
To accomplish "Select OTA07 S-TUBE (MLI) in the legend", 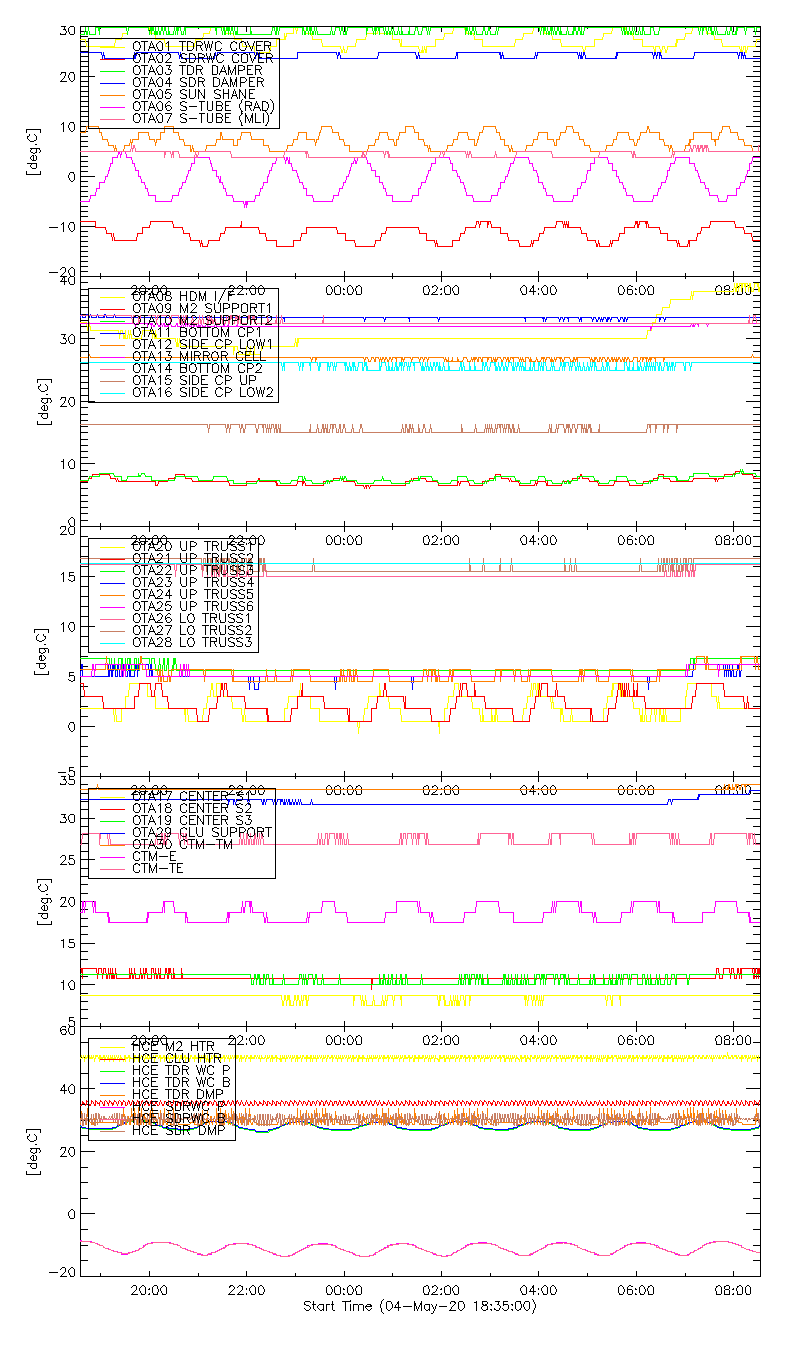I will (188, 118).
